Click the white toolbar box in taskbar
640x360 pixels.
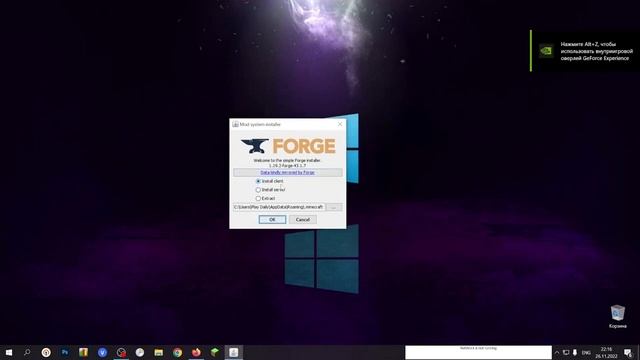tap(478, 352)
